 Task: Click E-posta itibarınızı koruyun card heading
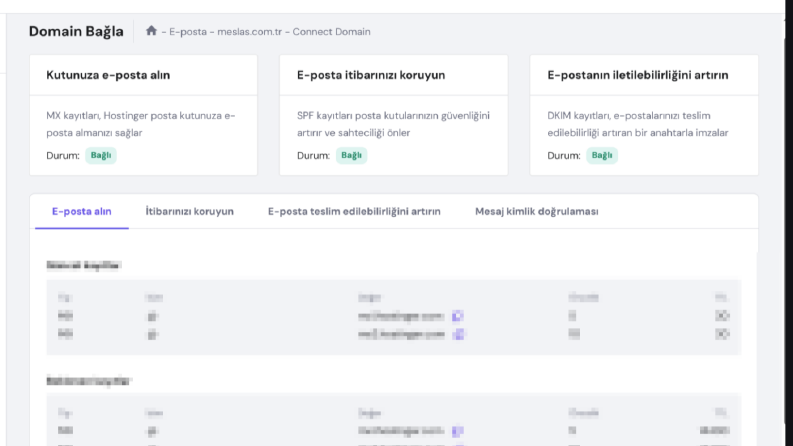coord(371,75)
